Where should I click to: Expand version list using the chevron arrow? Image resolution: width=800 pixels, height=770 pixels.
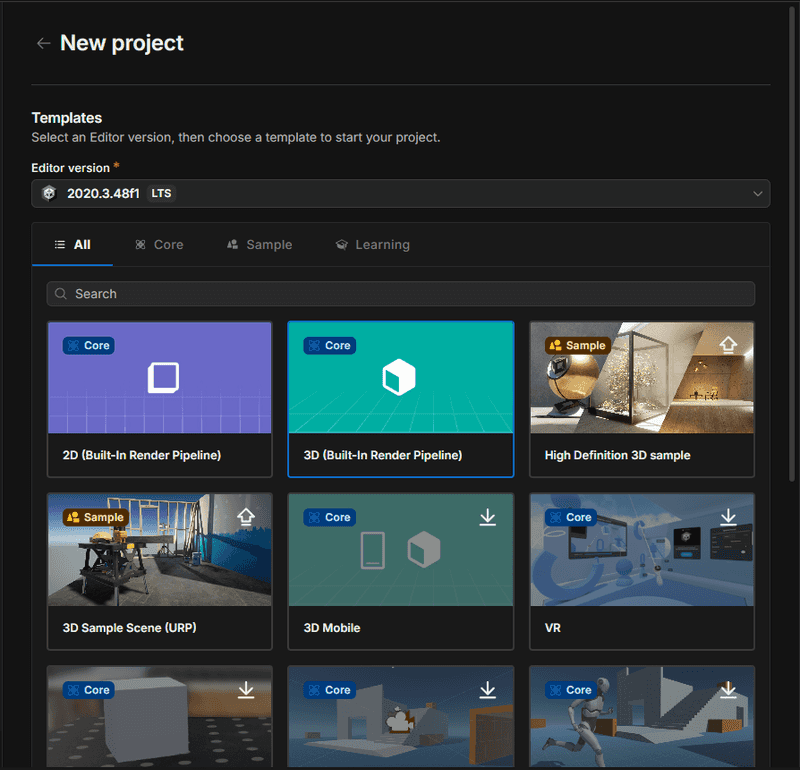tap(757, 194)
